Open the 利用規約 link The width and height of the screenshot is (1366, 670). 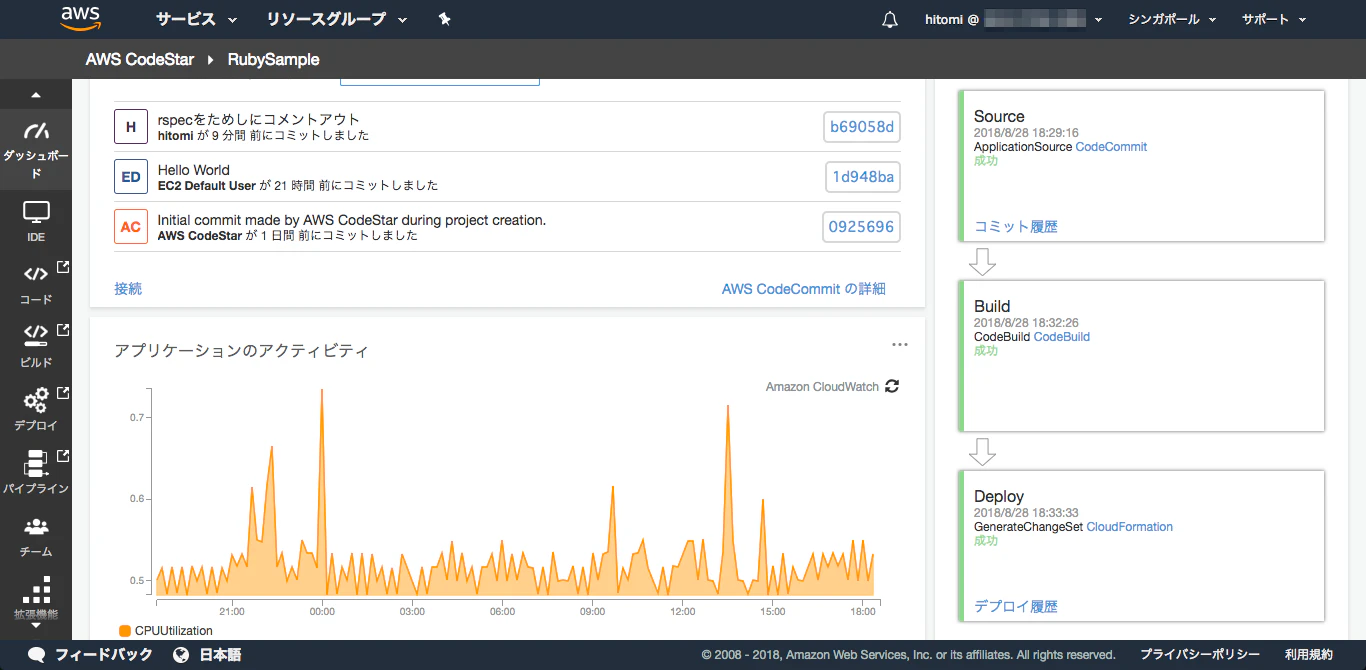[x=1309, y=655]
